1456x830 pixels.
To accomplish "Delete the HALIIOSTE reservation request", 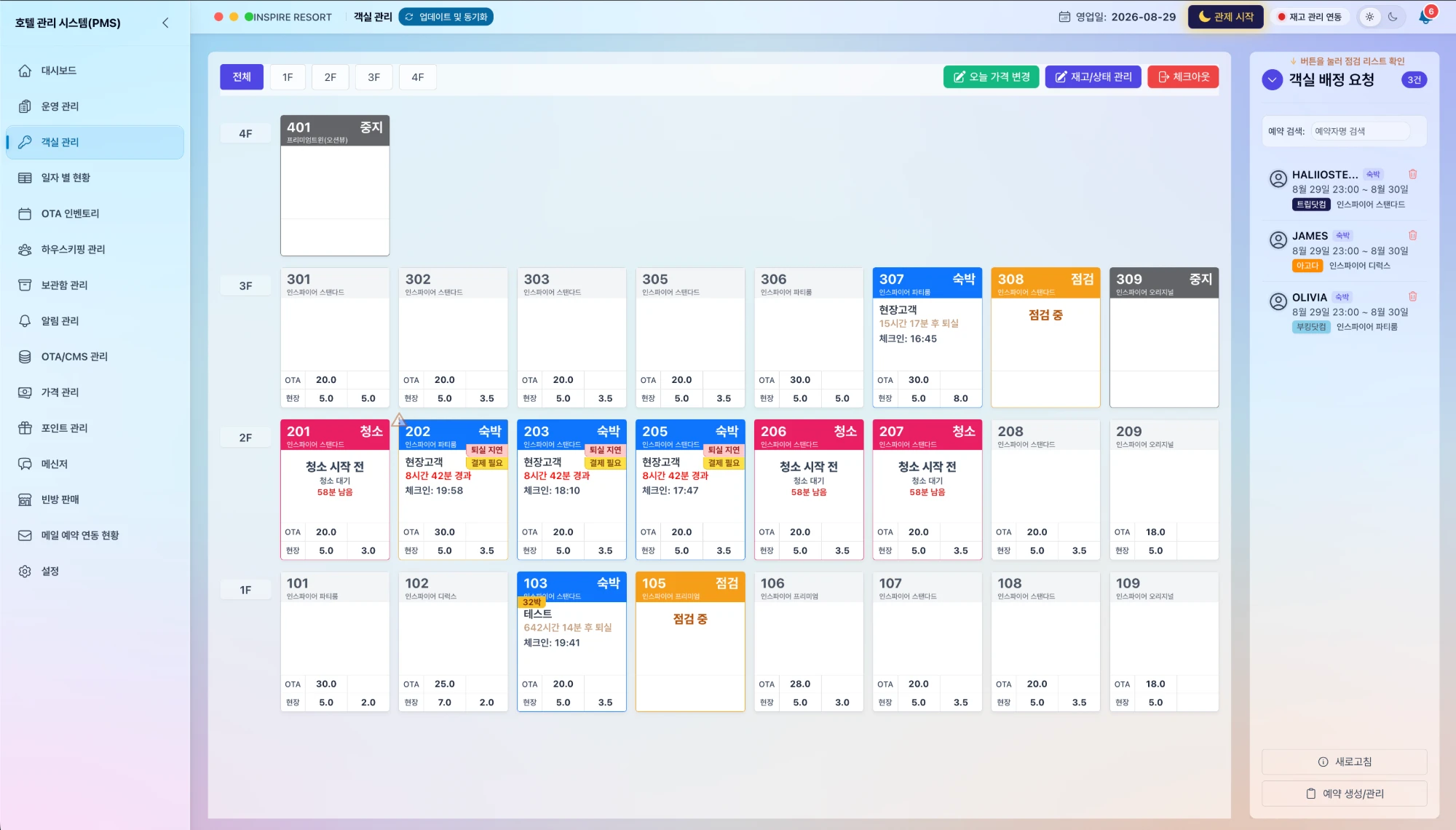I will [1412, 174].
